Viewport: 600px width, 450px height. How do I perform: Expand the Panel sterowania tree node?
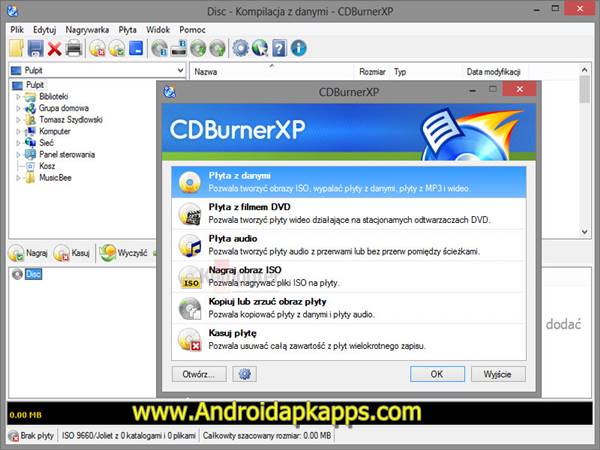pos(18,155)
